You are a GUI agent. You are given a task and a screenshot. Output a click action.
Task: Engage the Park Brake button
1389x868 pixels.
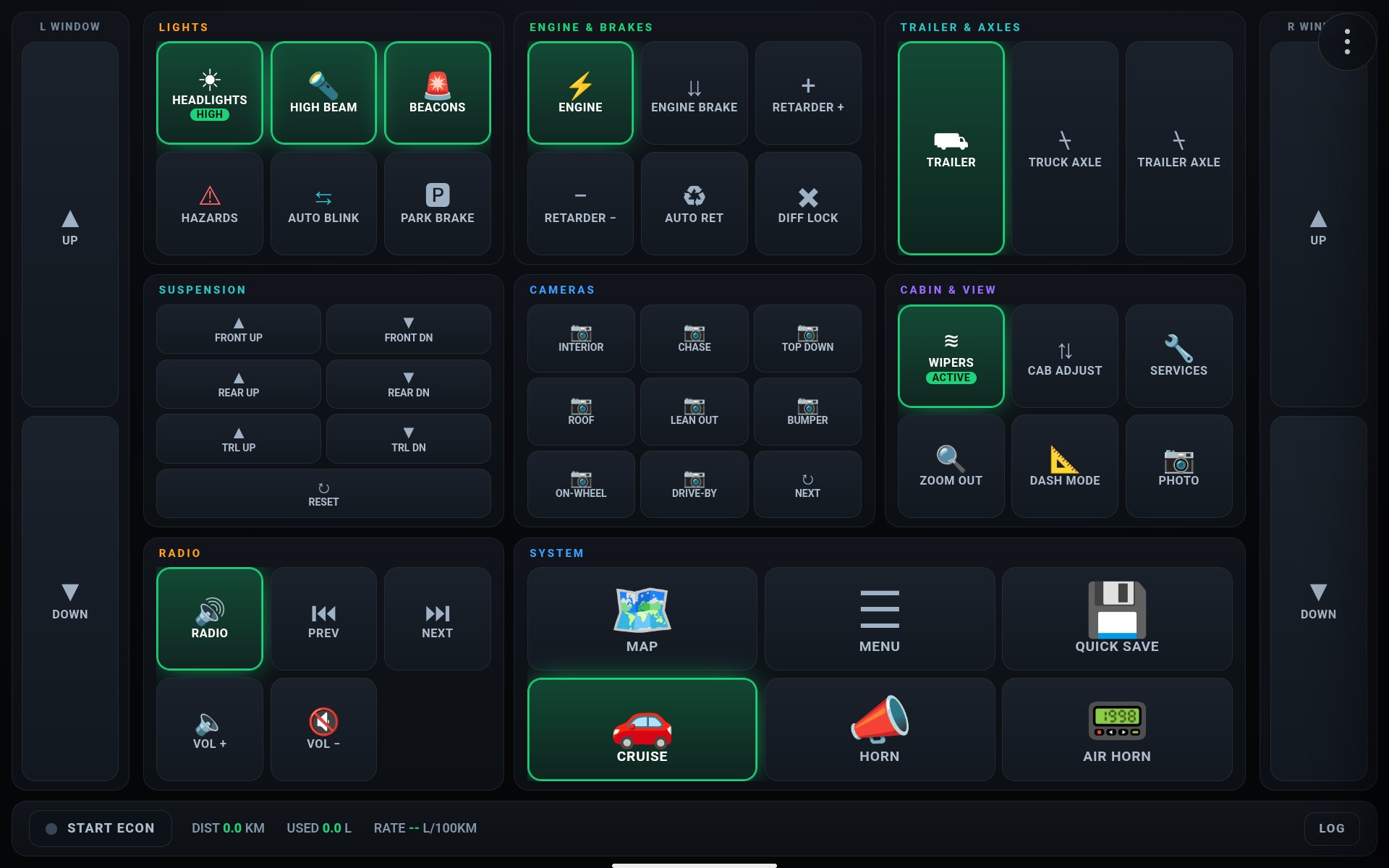(x=437, y=203)
